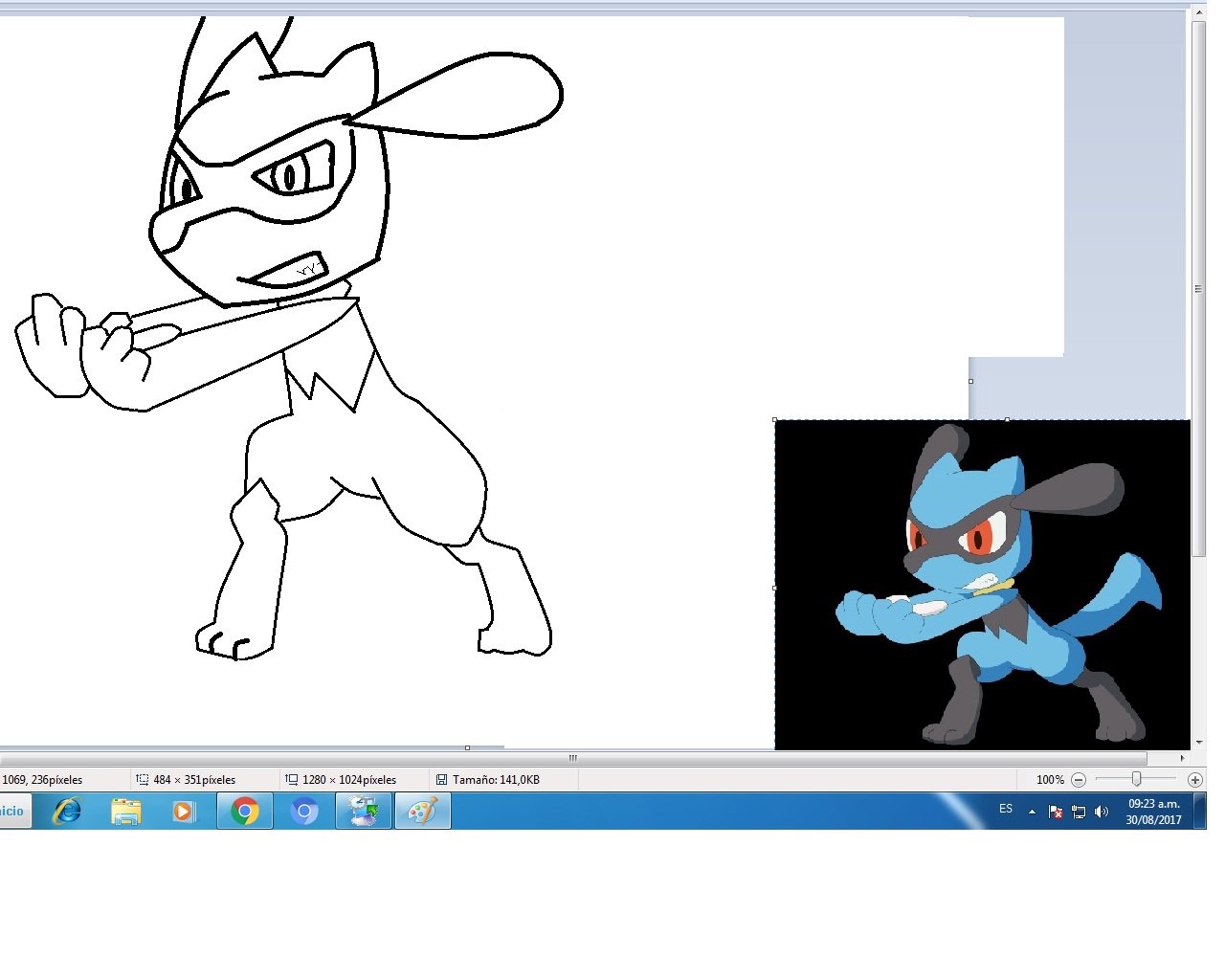Click the Inicio start button

pos(14,812)
